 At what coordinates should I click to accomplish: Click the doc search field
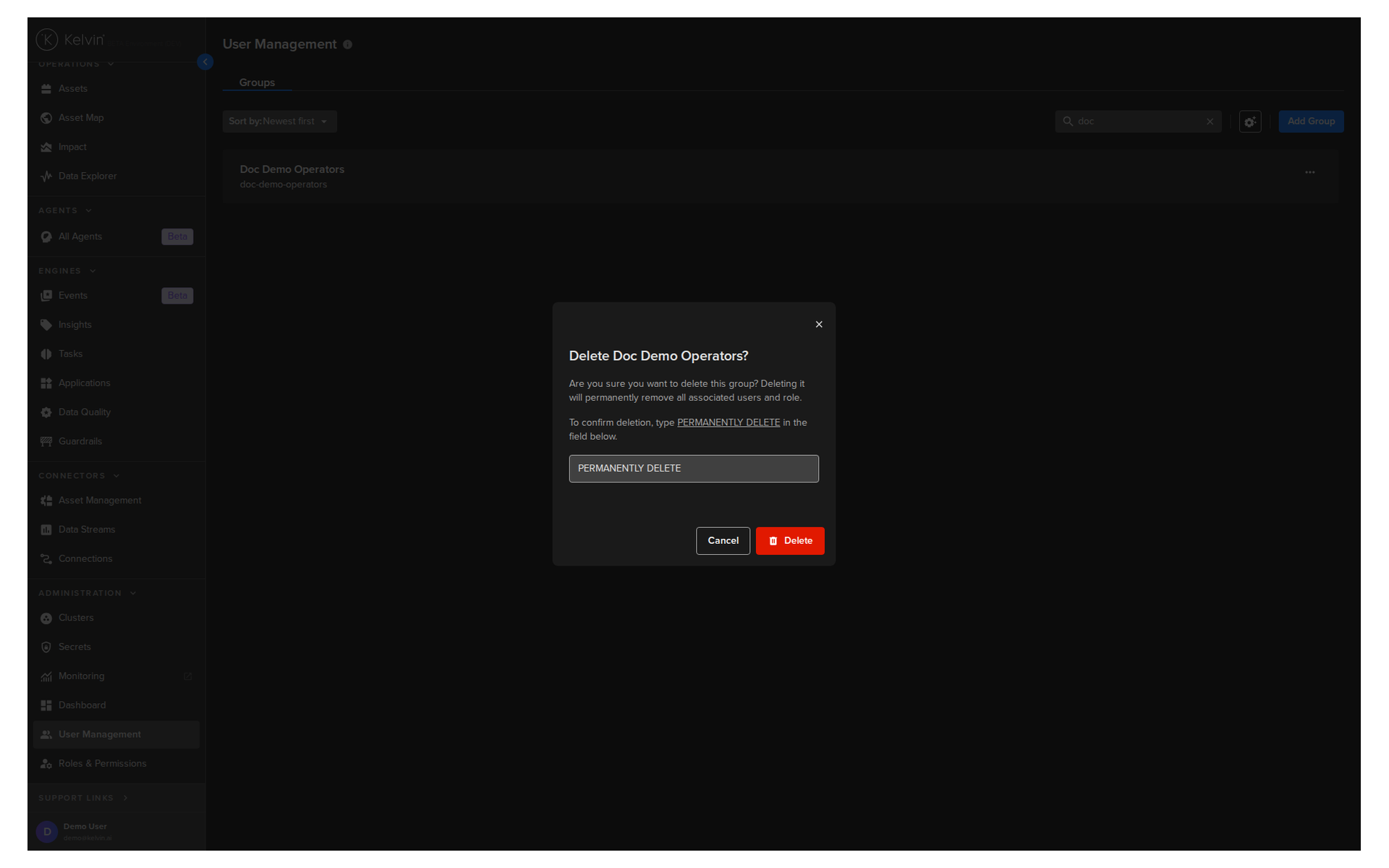[1138, 122]
